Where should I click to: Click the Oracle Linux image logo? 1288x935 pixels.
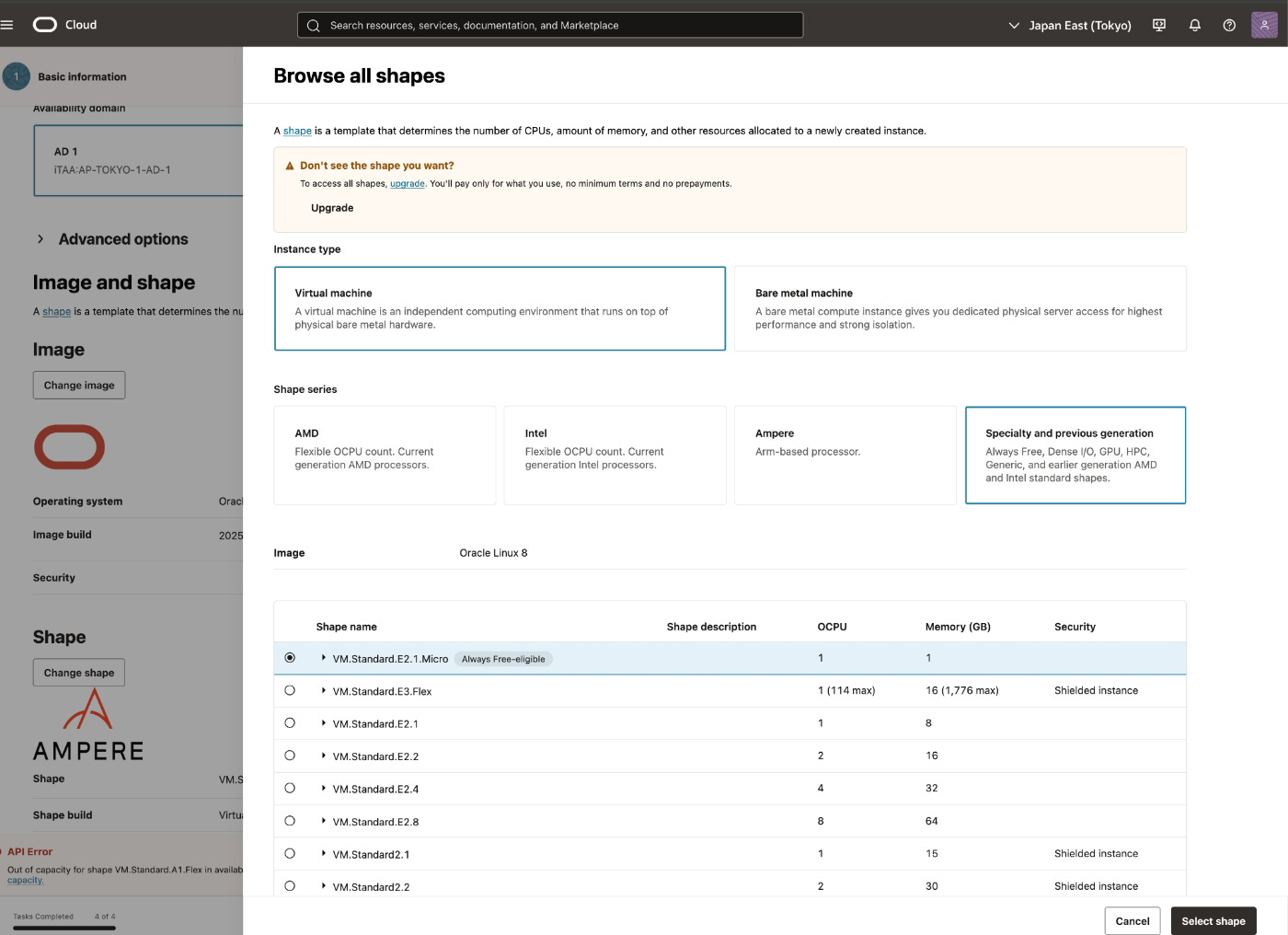click(69, 447)
